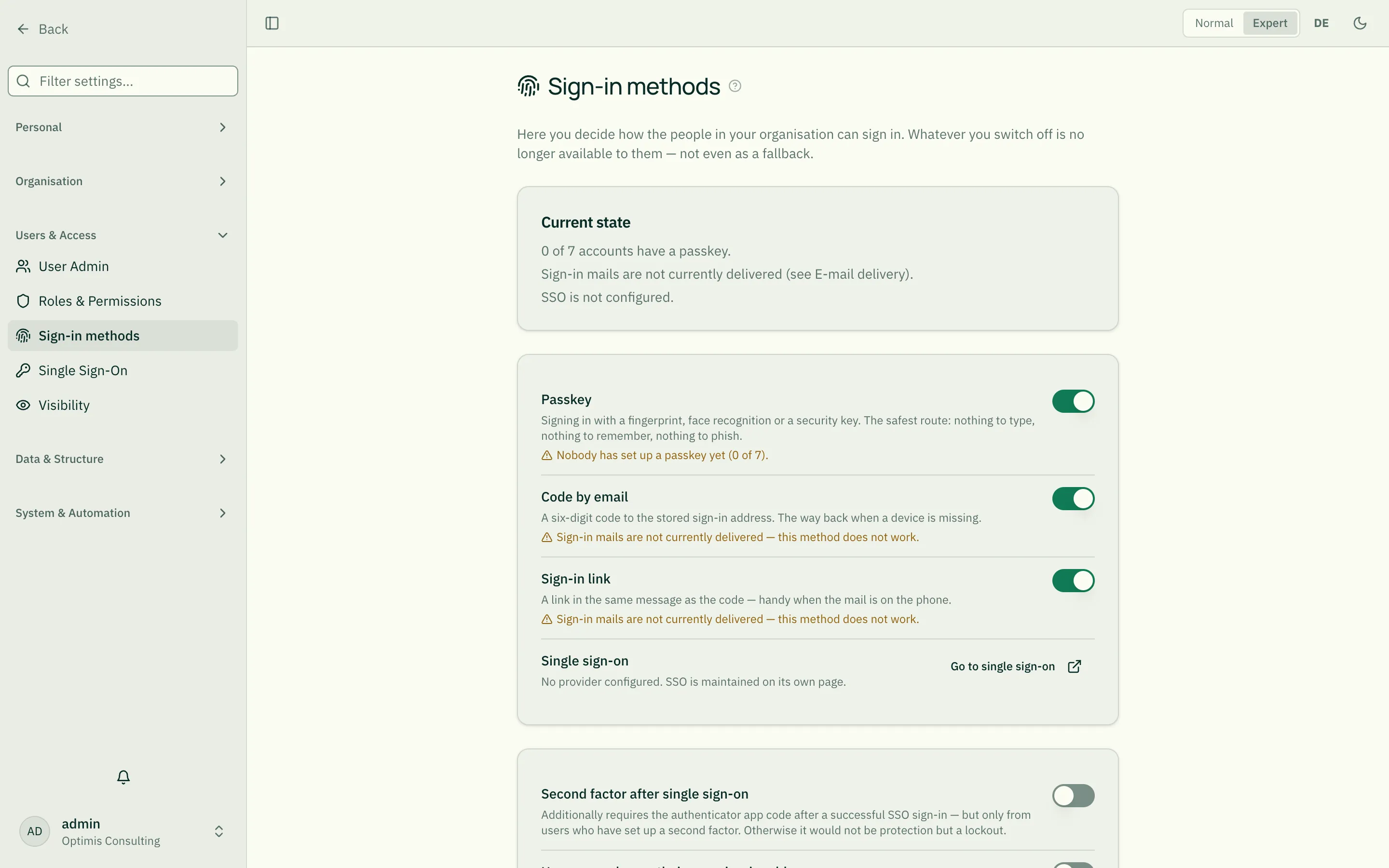
Task: Open Roles & Permissions page
Action: tap(123, 301)
